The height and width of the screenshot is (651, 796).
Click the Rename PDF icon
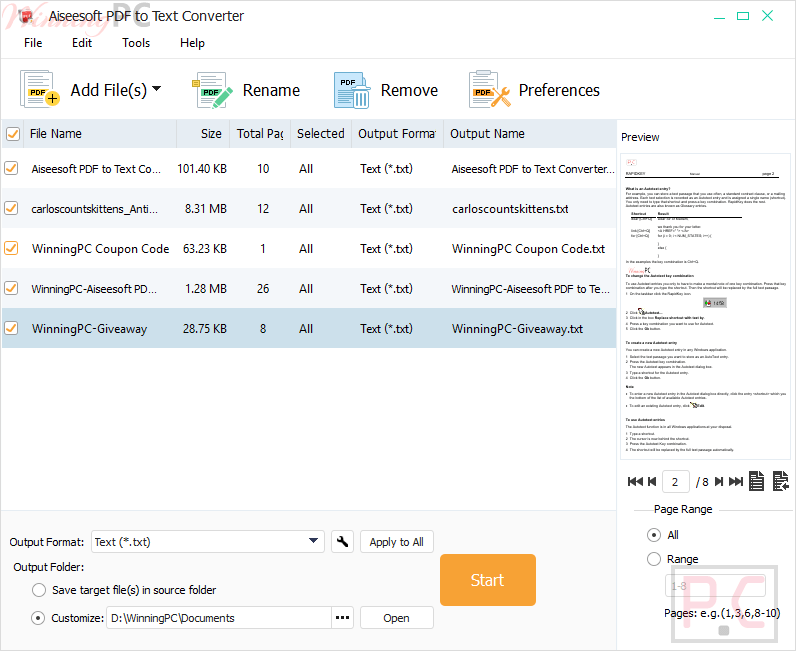pos(213,90)
